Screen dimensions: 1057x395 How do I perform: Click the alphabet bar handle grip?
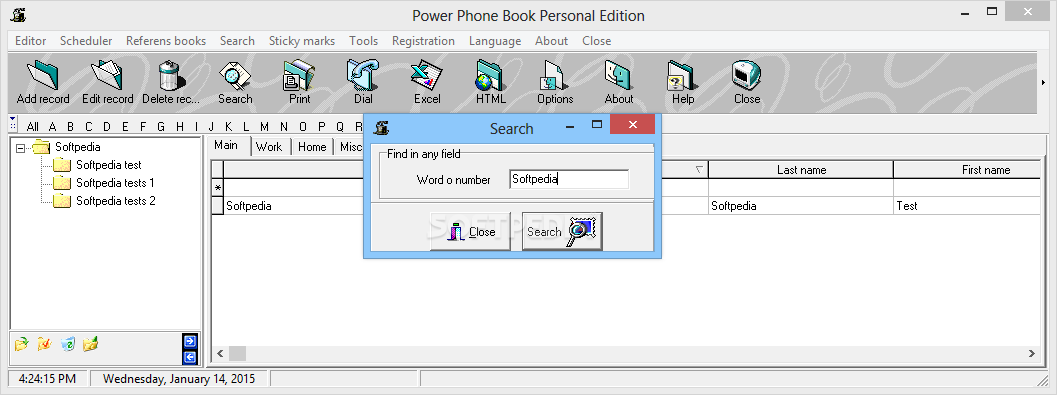click(13, 124)
